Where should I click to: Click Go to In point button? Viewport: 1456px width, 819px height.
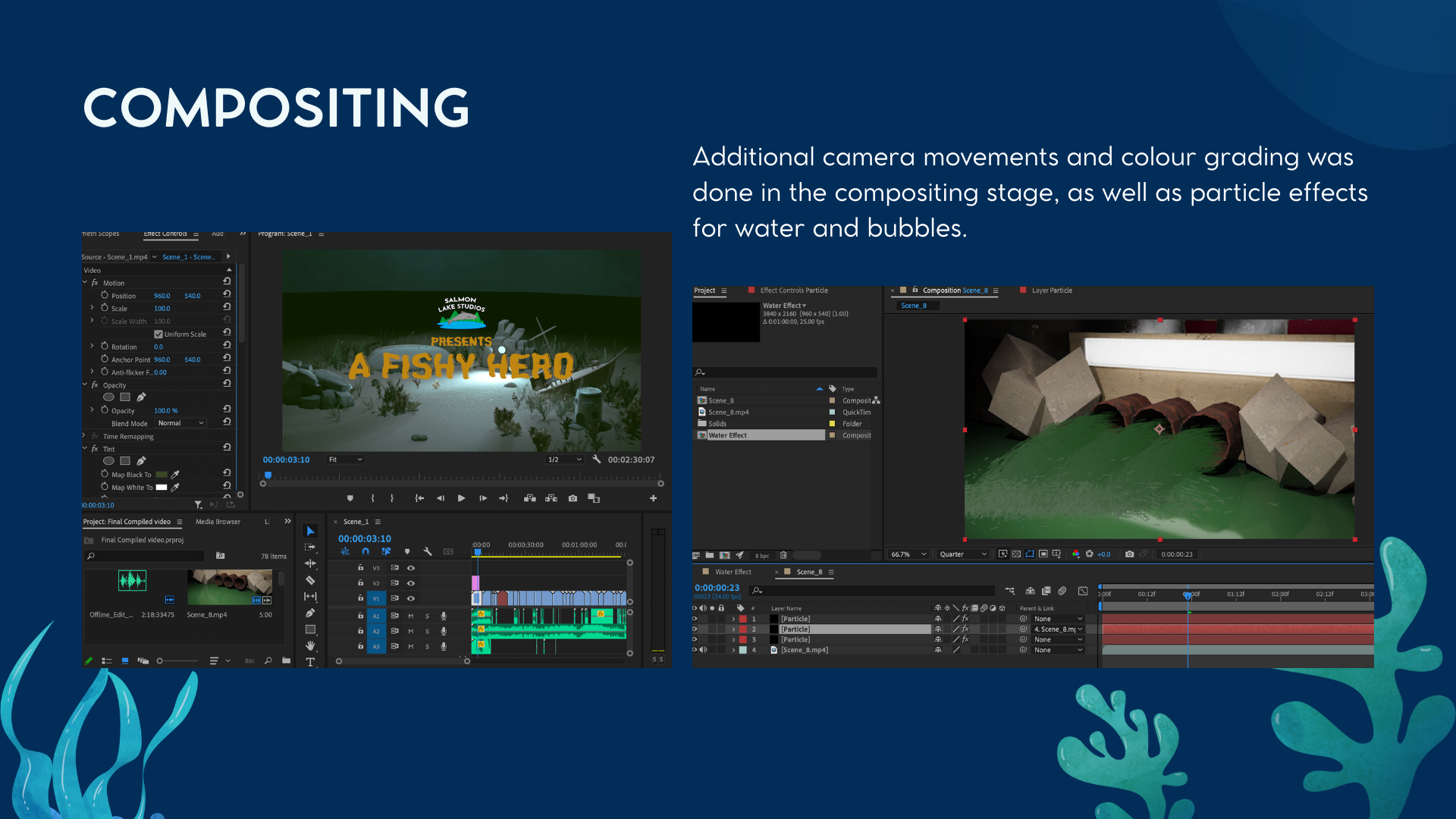tap(419, 498)
